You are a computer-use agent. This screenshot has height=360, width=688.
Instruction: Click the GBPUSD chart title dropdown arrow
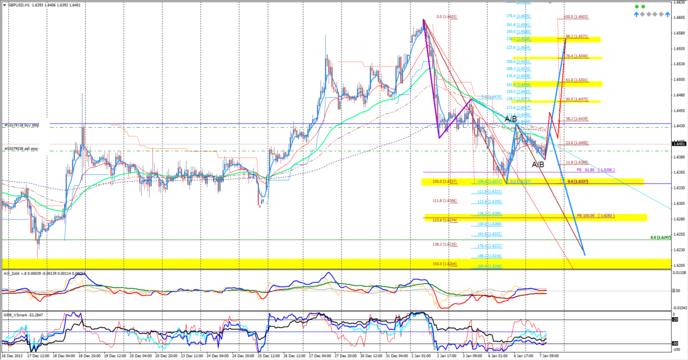click(5, 5)
